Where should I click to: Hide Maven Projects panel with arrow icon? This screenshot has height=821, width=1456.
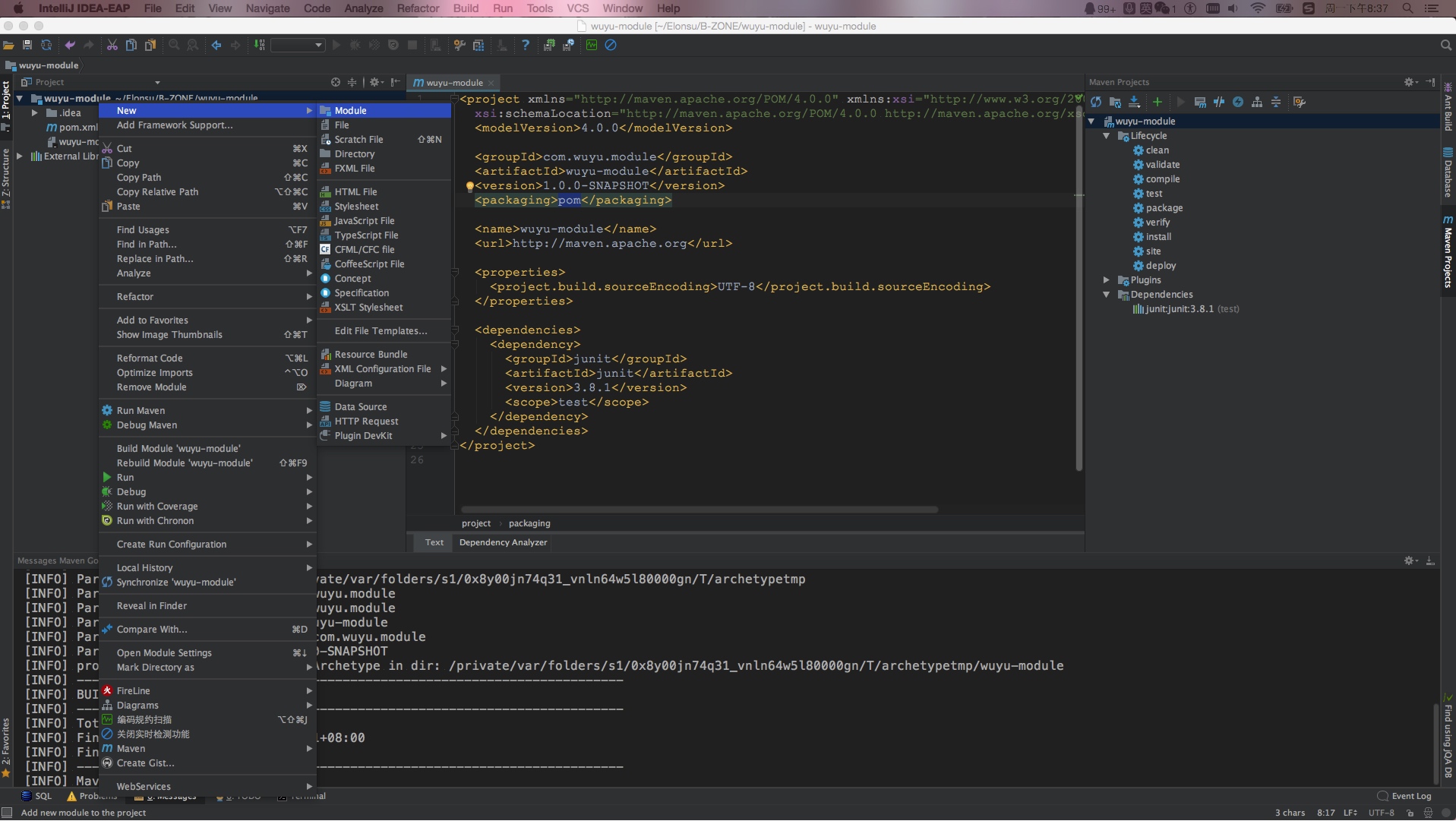click(1430, 82)
